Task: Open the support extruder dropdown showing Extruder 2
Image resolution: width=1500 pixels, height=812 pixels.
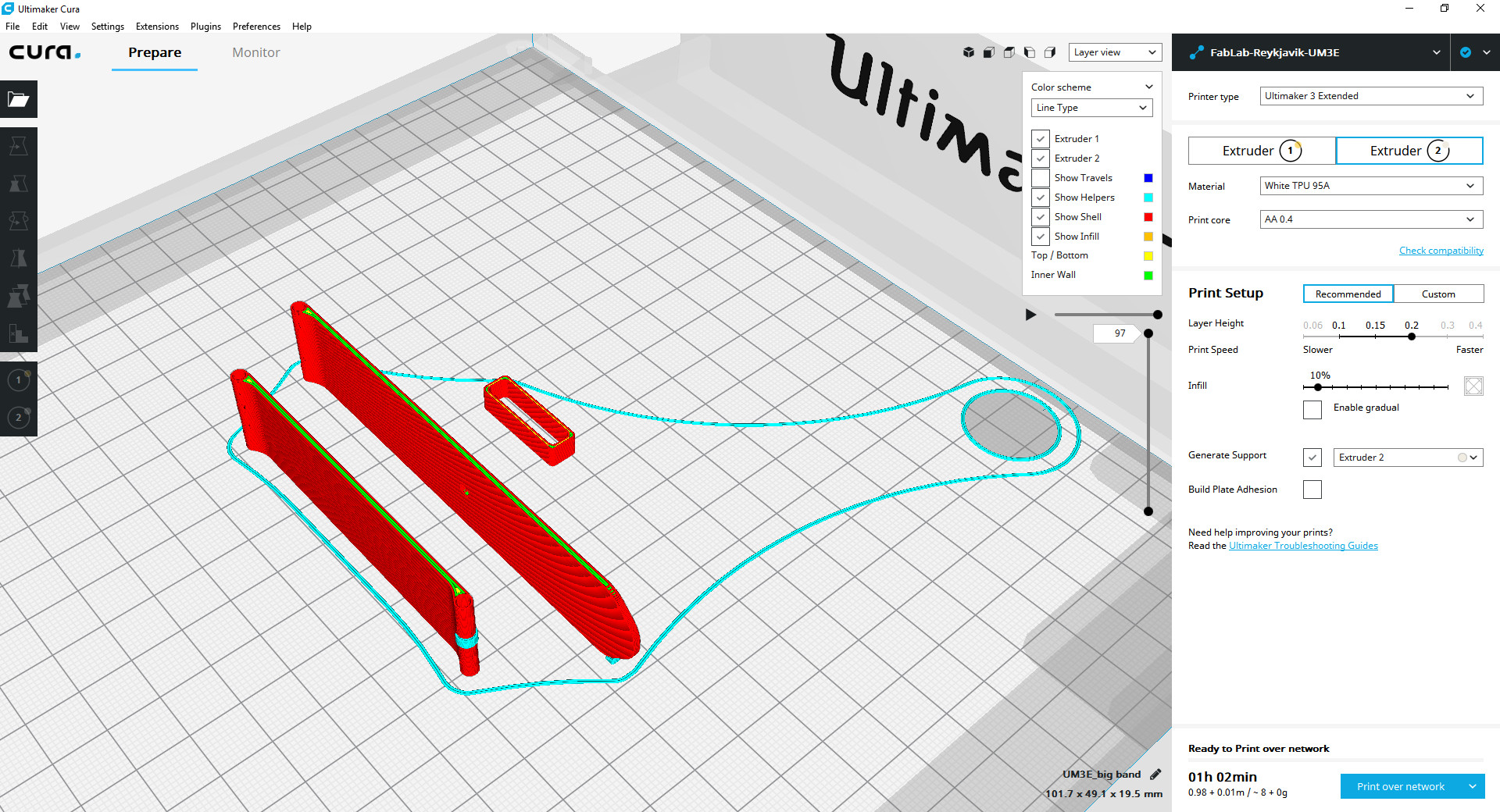Action: click(1408, 458)
